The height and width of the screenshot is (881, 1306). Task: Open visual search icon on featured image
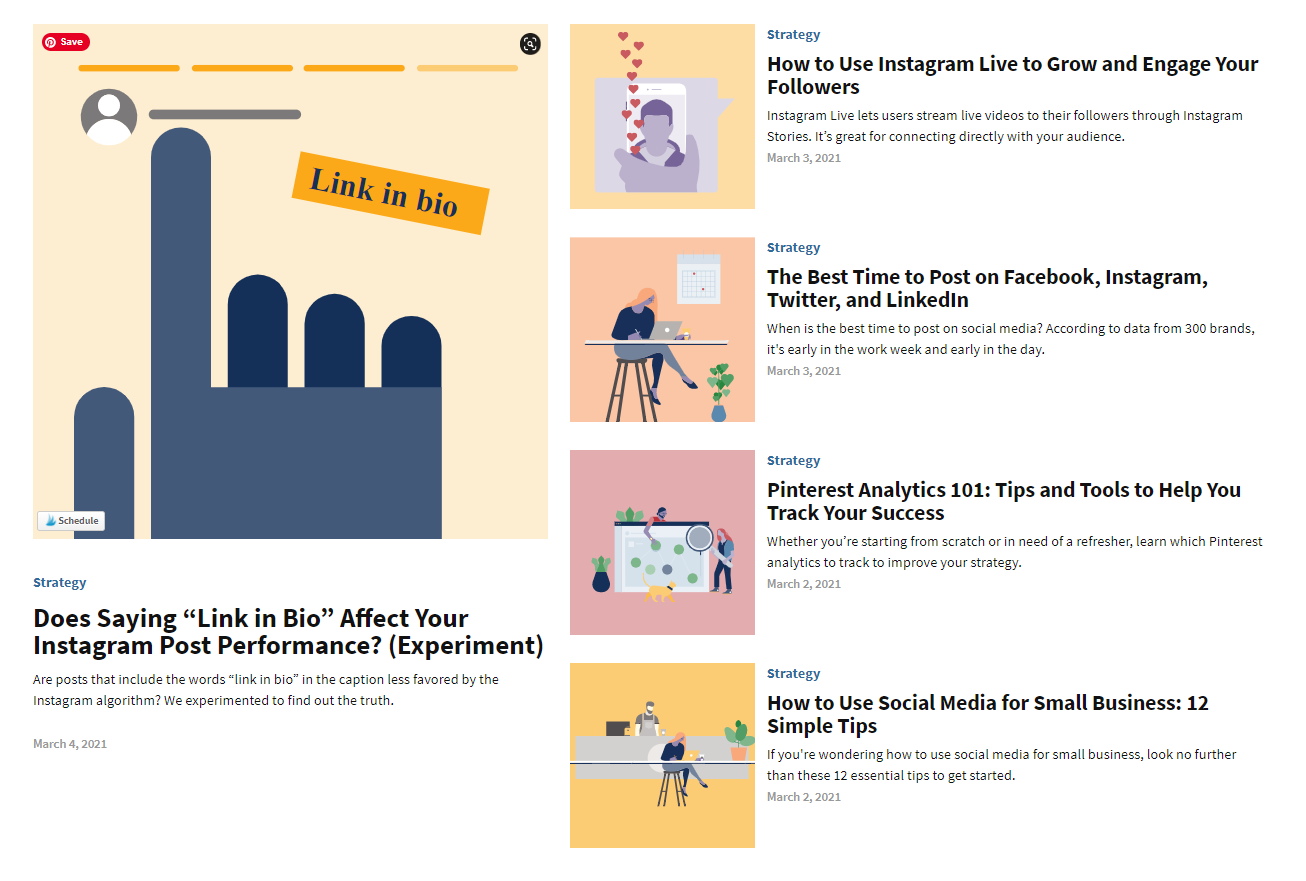pos(530,44)
